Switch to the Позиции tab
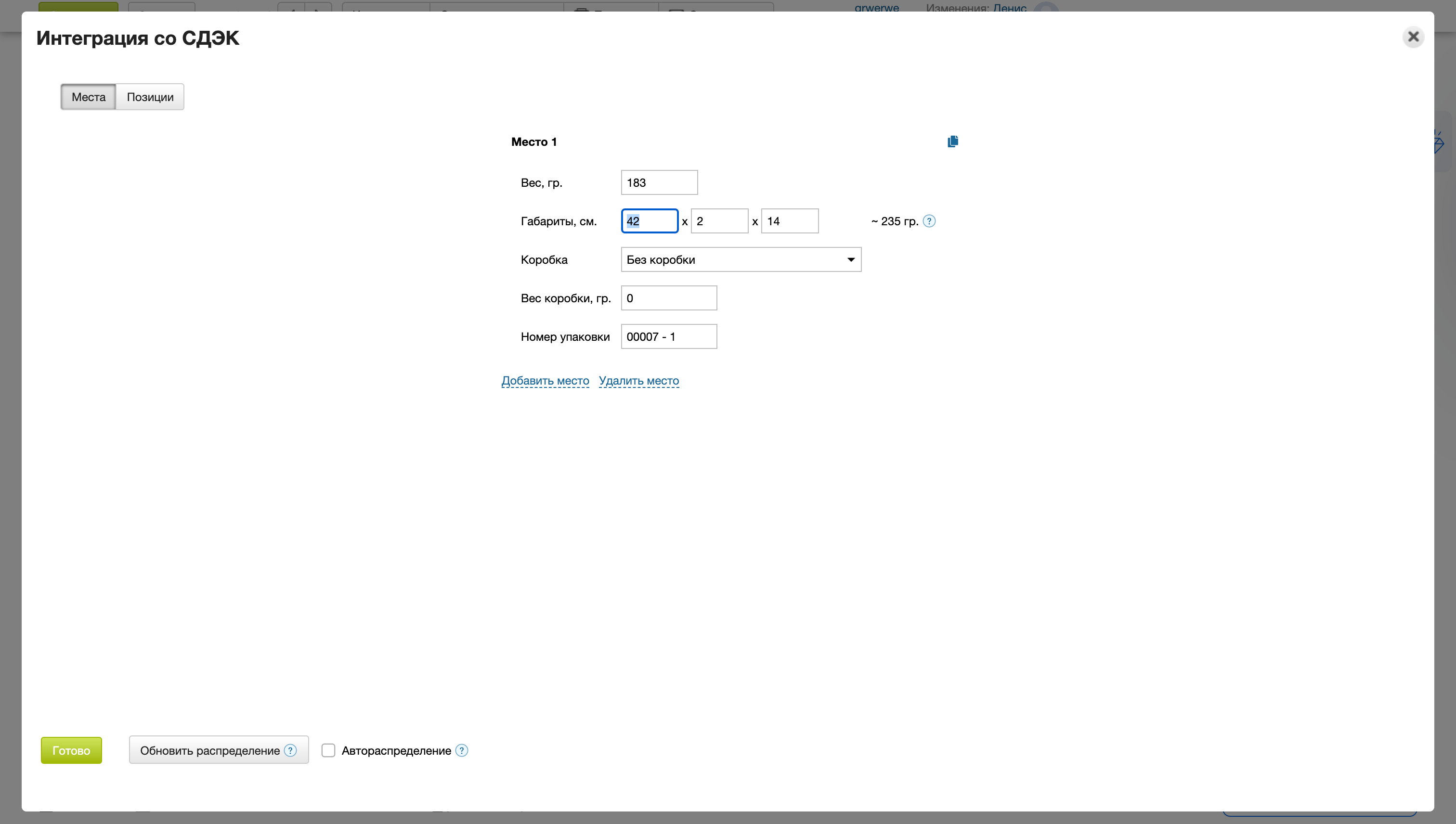 (150, 97)
